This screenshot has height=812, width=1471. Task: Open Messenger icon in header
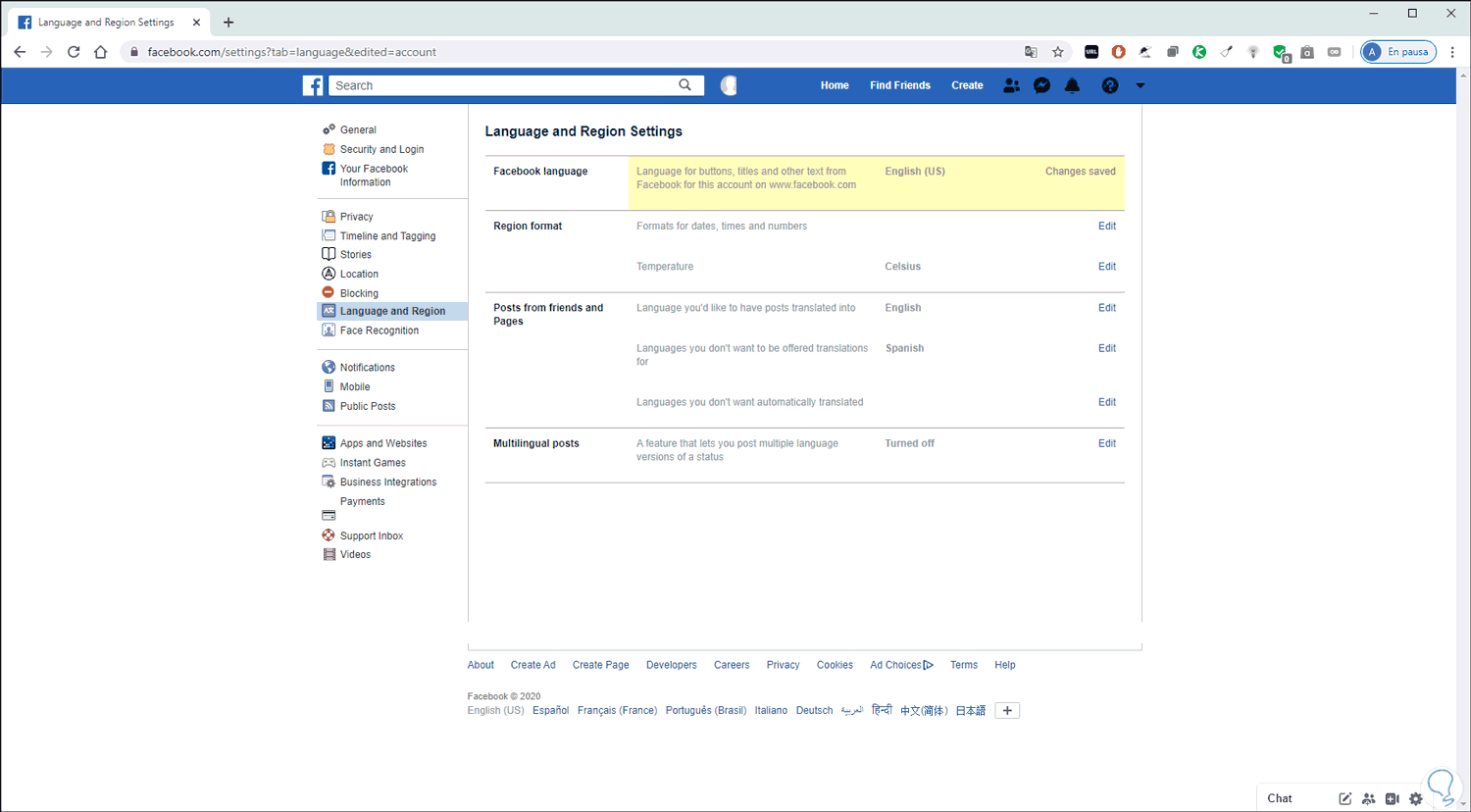(1041, 85)
